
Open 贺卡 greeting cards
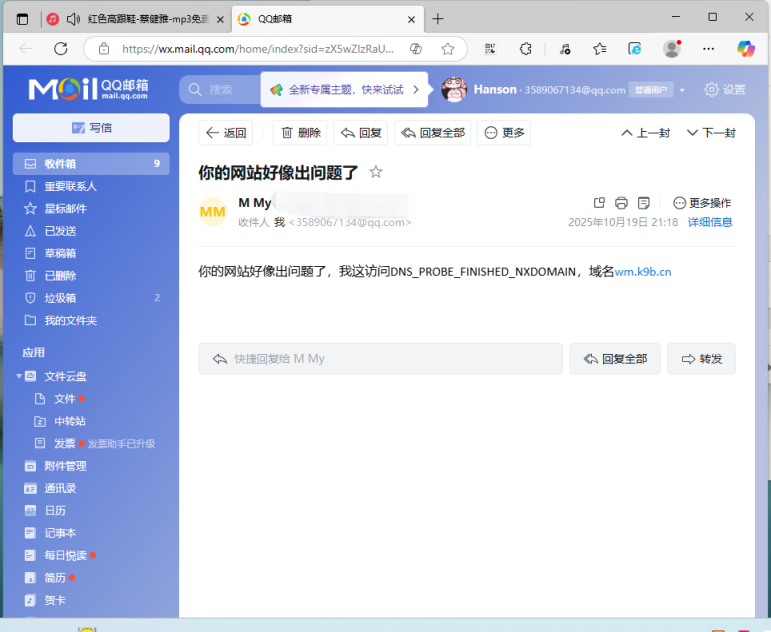[55, 600]
